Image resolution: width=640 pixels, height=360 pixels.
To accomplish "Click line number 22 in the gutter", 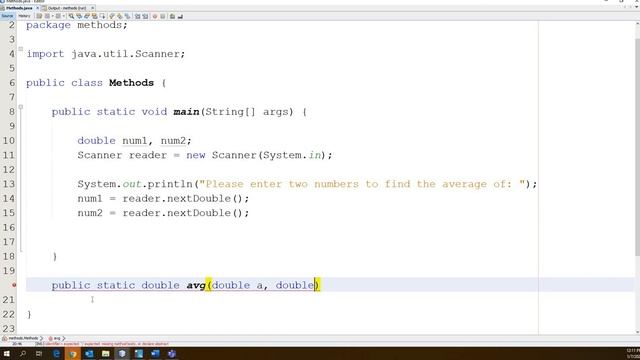I will pos(9,314).
